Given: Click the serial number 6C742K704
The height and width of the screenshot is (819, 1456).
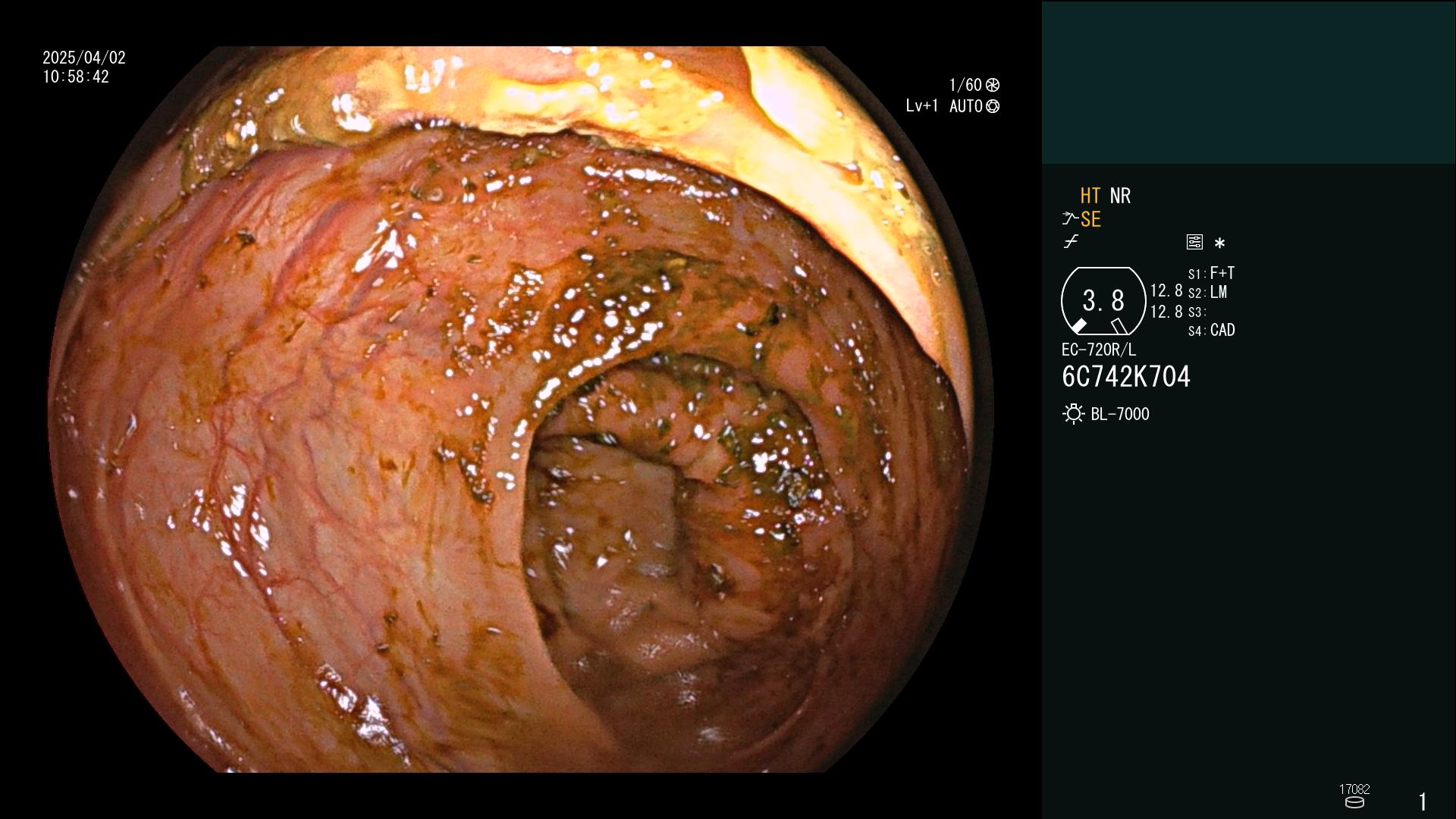Looking at the screenshot, I should [x=1126, y=376].
